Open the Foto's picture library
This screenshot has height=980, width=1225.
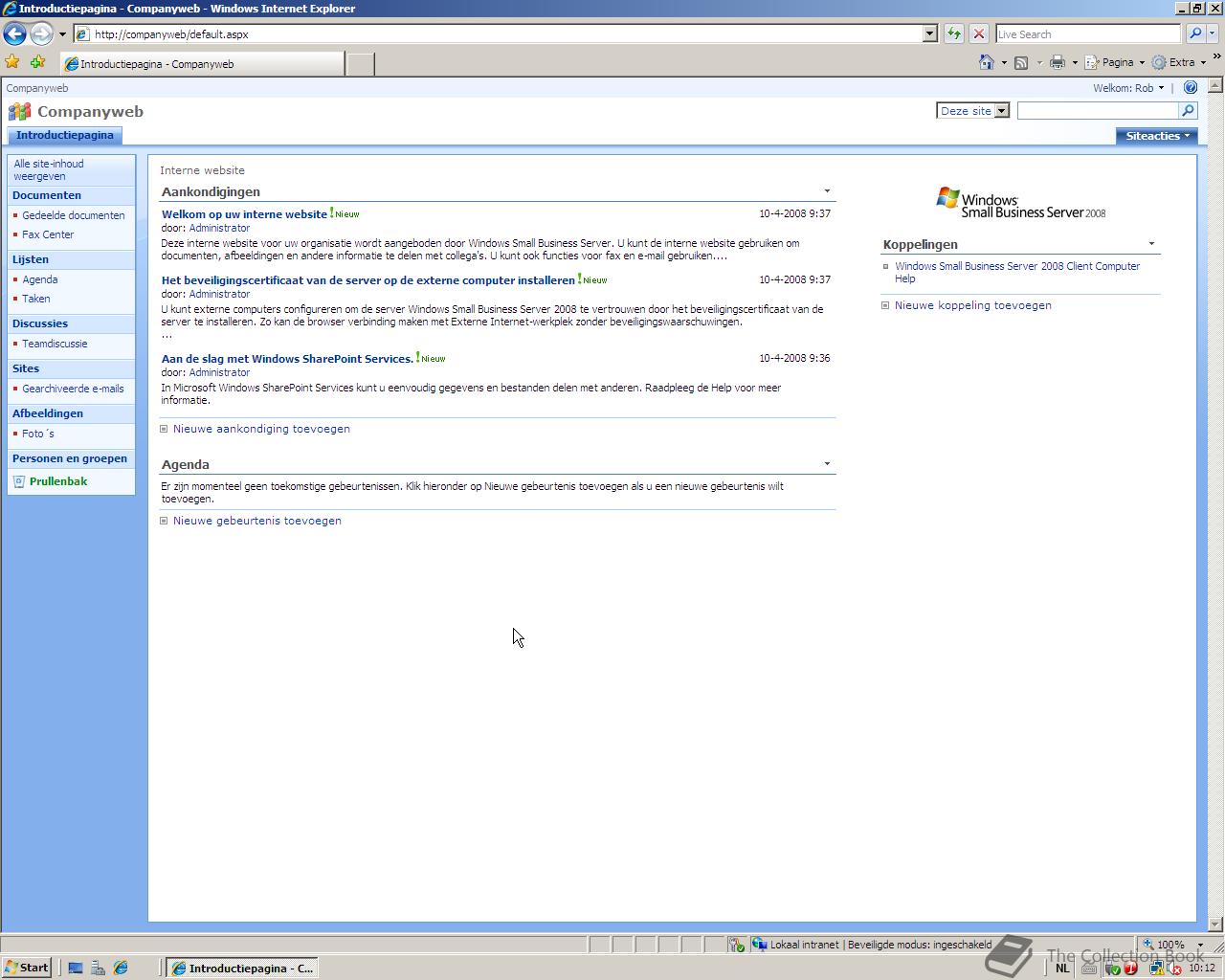(38, 434)
